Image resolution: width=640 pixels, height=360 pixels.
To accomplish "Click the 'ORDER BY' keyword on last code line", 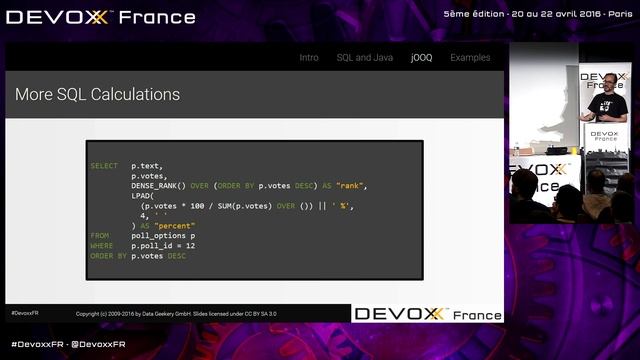I will (108, 256).
